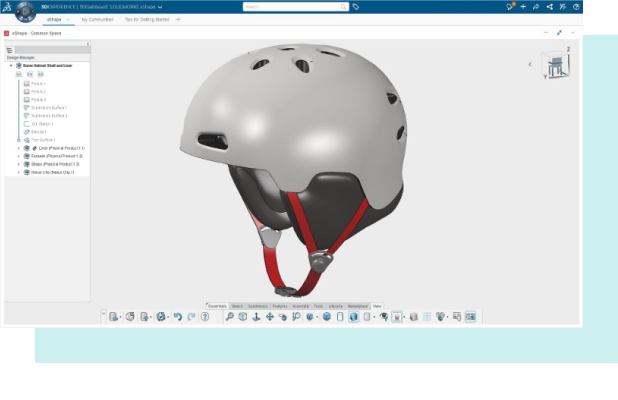
Task: Expand the bottom toolbar's left chevron
Action: tap(103, 314)
